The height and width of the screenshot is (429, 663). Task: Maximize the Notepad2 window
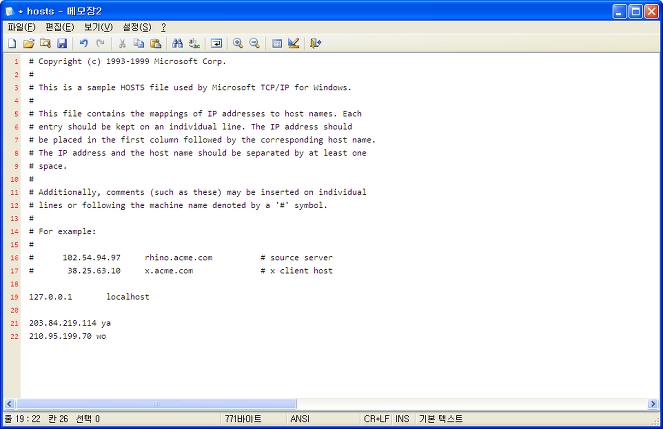click(x=636, y=11)
